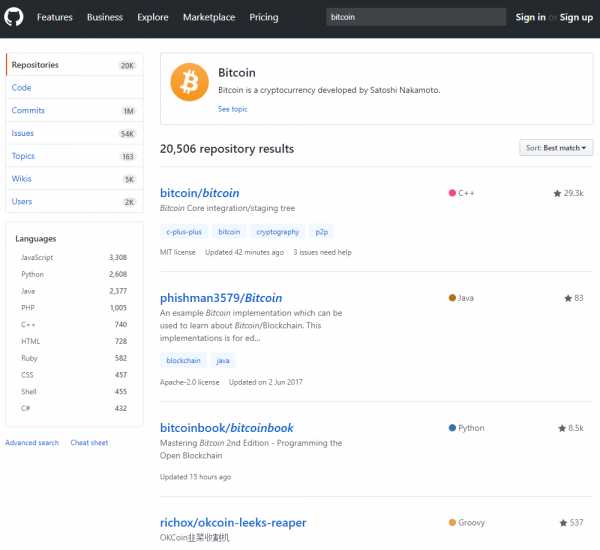Open Marketplace in top navigation

[x=209, y=17]
